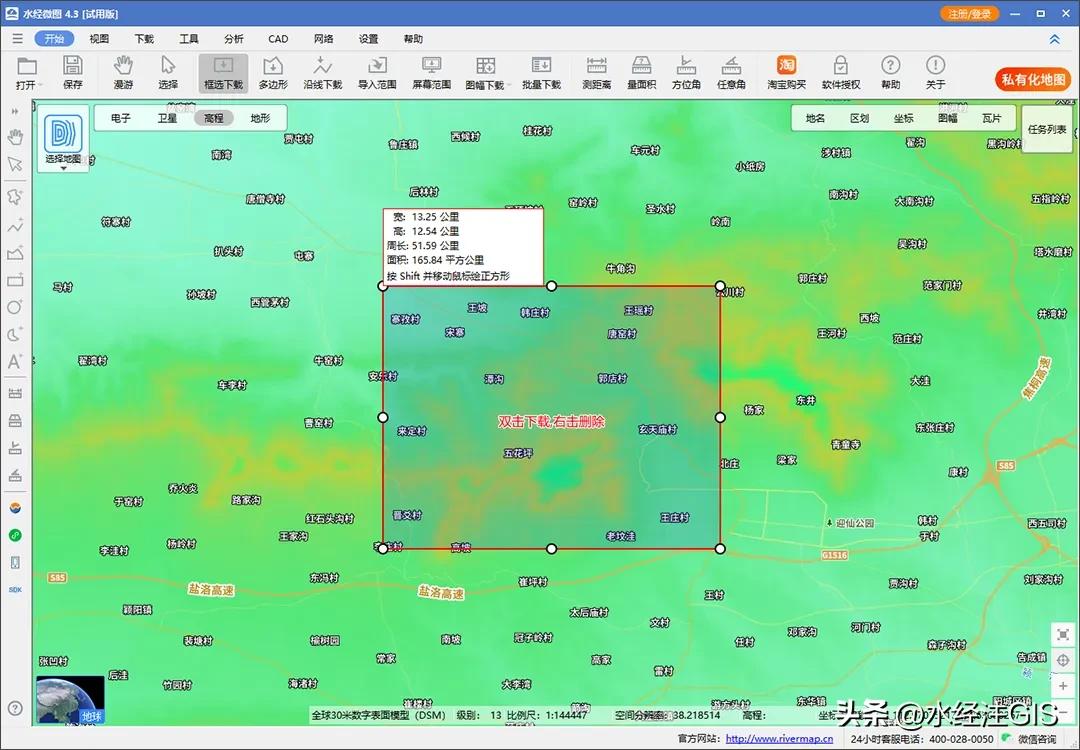Use the 测距离 distance measure tool
The height and width of the screenshot is (750, 1080).
tap(596, 73)
